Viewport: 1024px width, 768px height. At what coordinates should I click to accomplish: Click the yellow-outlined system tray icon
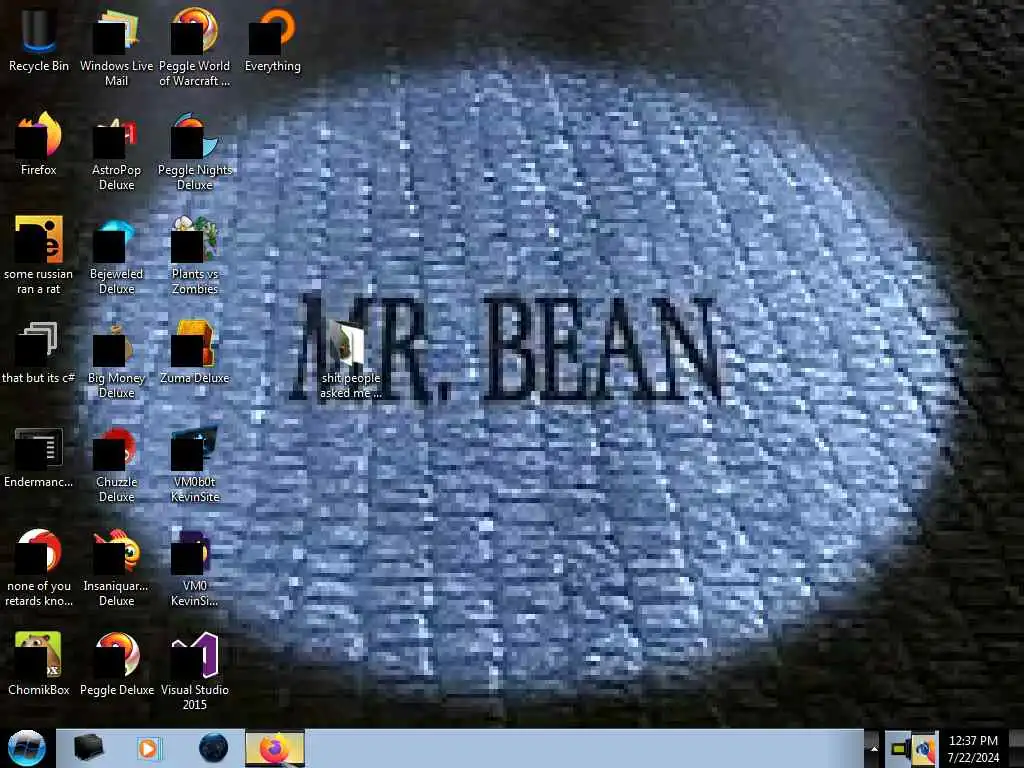pyautogui.click(x=900, y=749)
